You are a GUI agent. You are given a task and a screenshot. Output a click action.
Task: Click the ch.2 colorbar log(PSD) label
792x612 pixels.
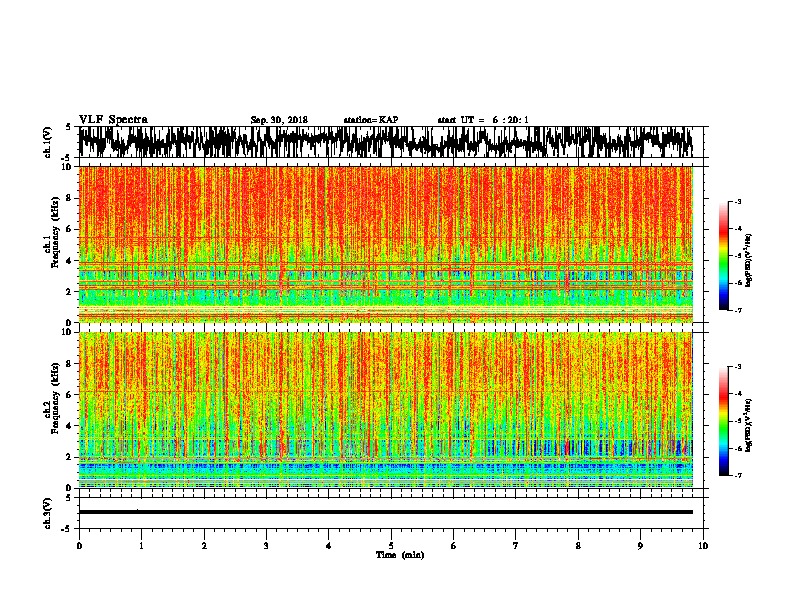pos(749,425)
